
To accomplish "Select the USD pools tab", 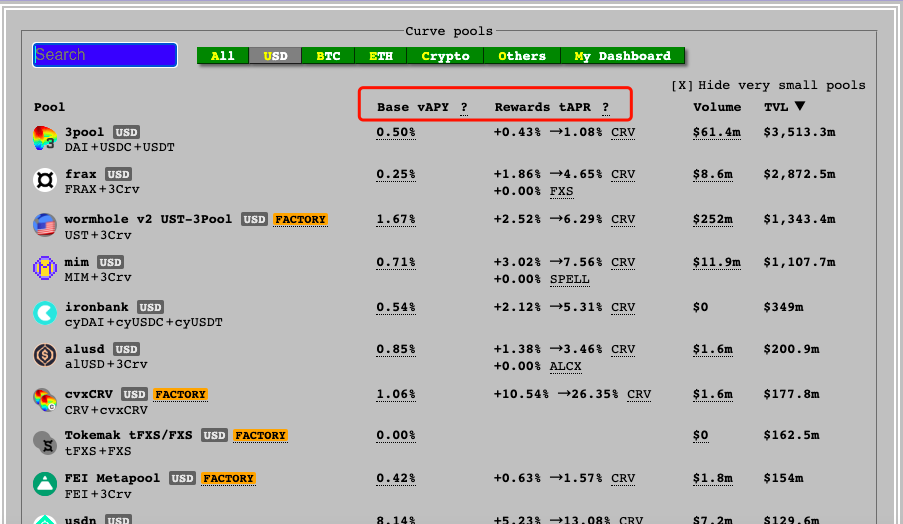I will (275, 56).
